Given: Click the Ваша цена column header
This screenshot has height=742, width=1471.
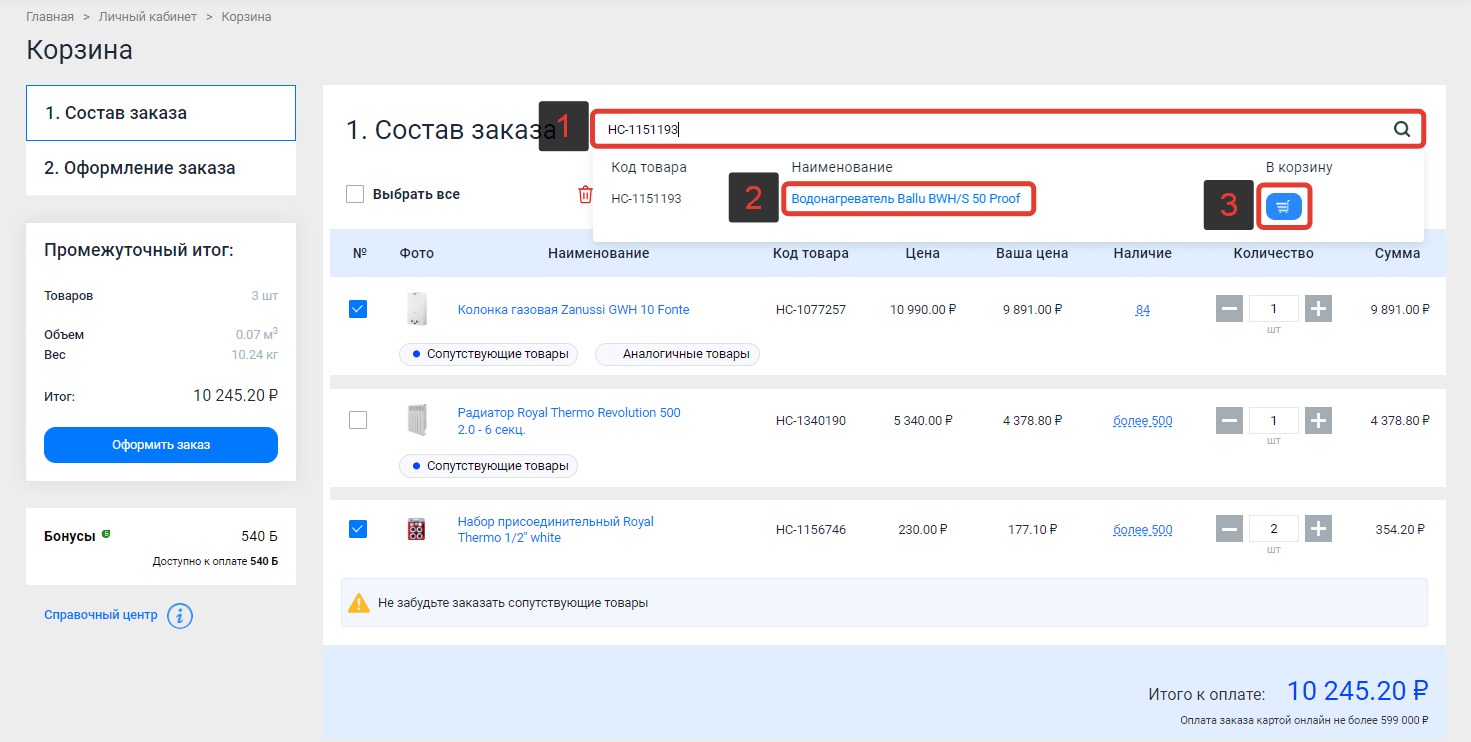Looking at the screenshot, I should (1032, 253).
